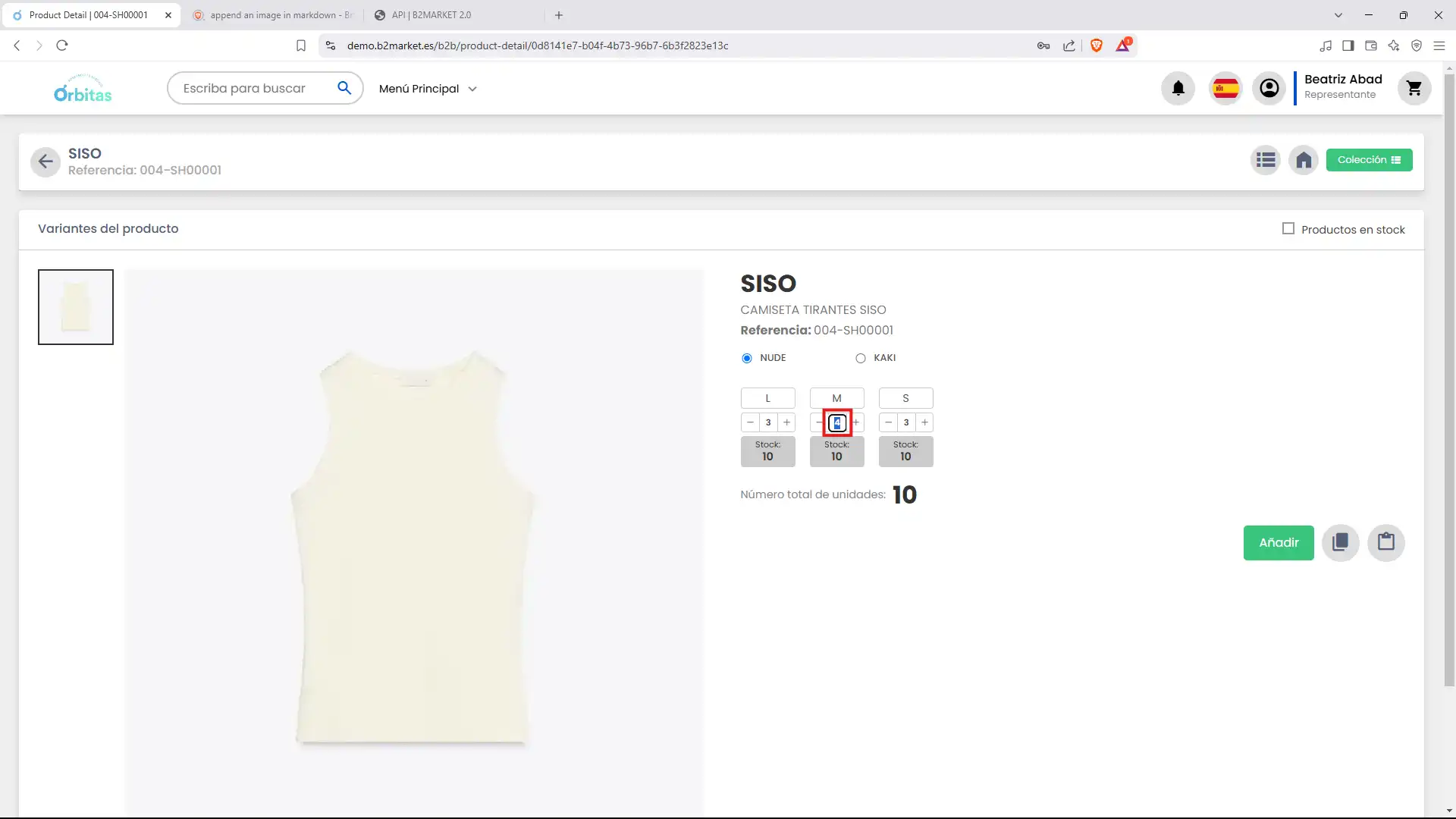1456x819 pixels.
Task: Increase size L quantity with plus
Action: (786, 422)
